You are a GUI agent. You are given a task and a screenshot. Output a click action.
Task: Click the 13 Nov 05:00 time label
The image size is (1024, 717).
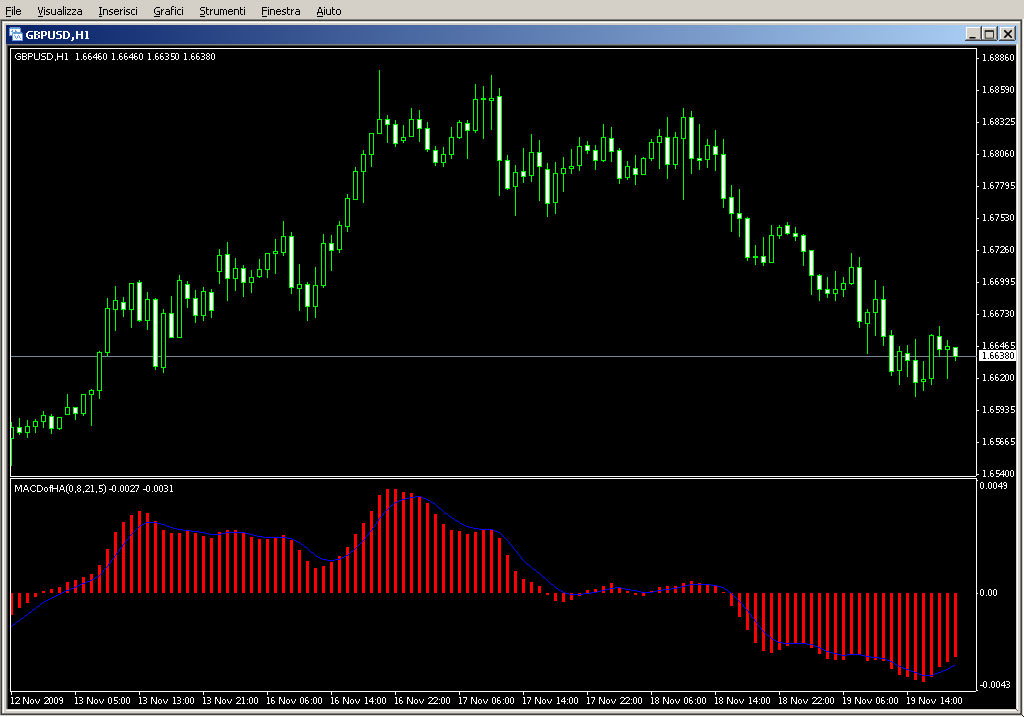click(x=102, y=701)
